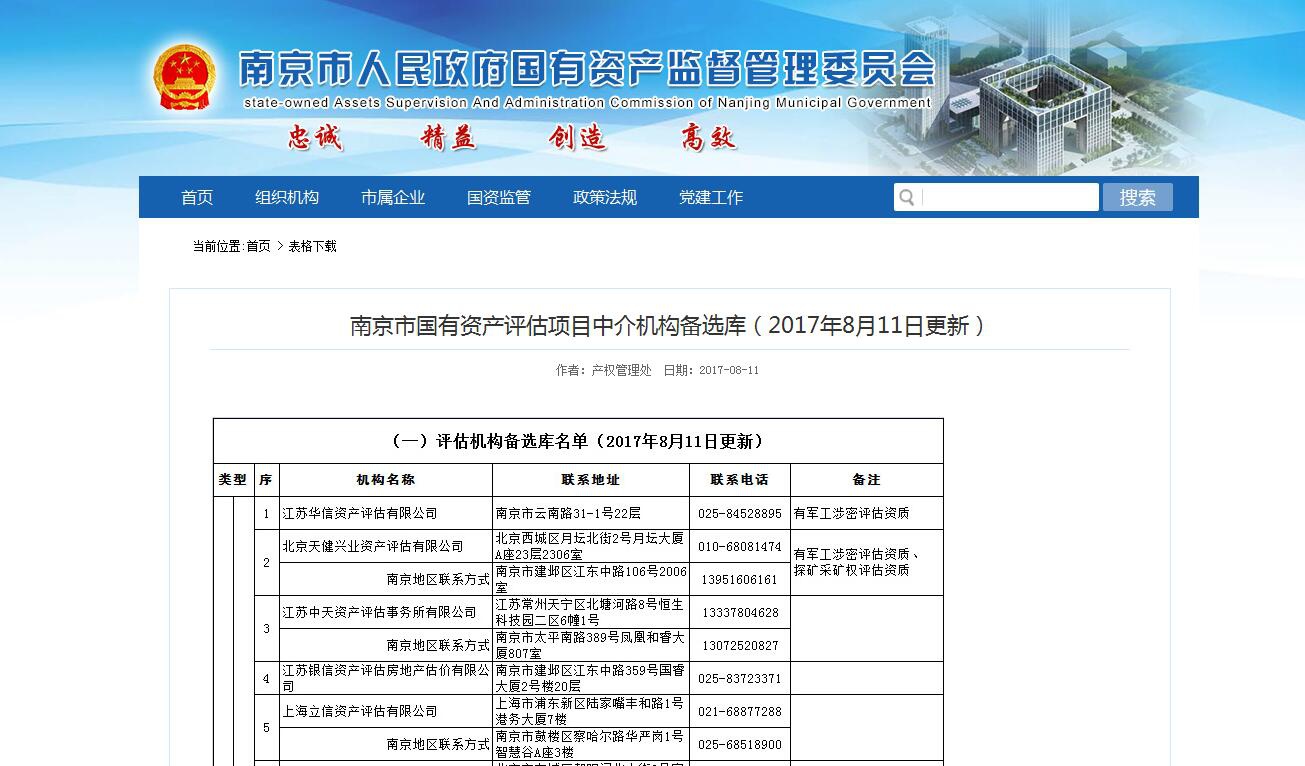1305x766 pixels.
Task: Click address 南京市太平南路389号凤凰和睿大厦807室
Action: click(x=590, y=645)
